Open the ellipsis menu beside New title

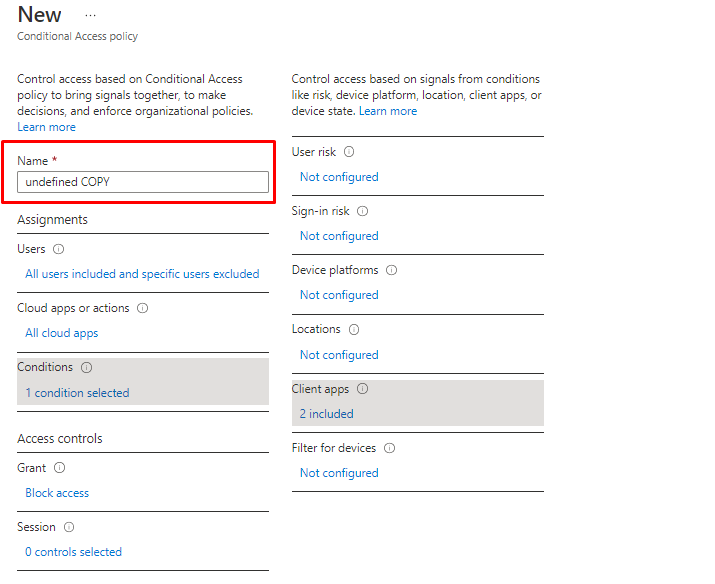(x=90, y=16)
